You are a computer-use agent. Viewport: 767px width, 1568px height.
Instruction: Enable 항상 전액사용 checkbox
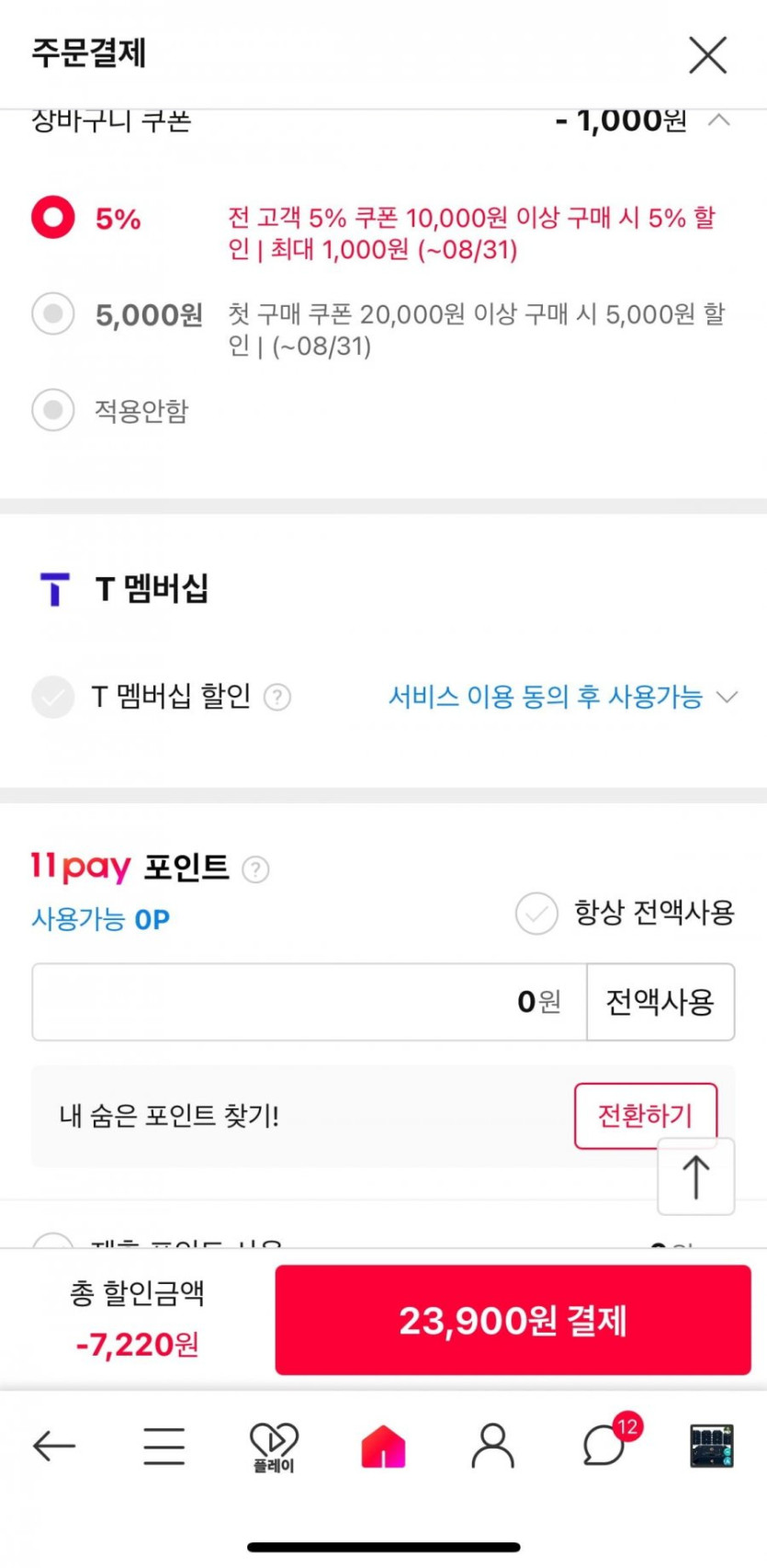536,913
